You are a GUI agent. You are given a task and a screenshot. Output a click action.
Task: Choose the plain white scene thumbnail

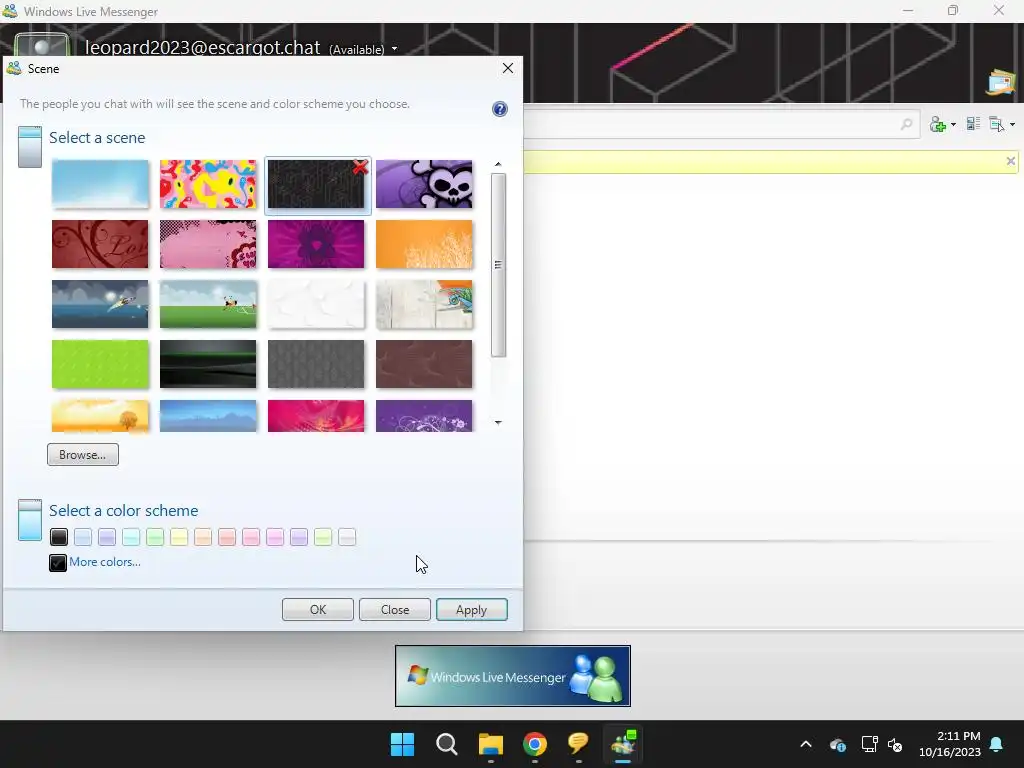pos(316,304)
